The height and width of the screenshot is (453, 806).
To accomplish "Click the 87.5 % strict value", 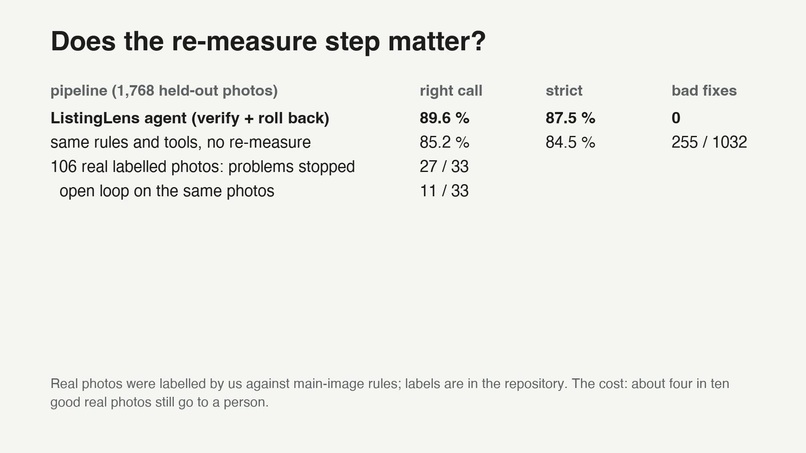I will tap(570, 118).
